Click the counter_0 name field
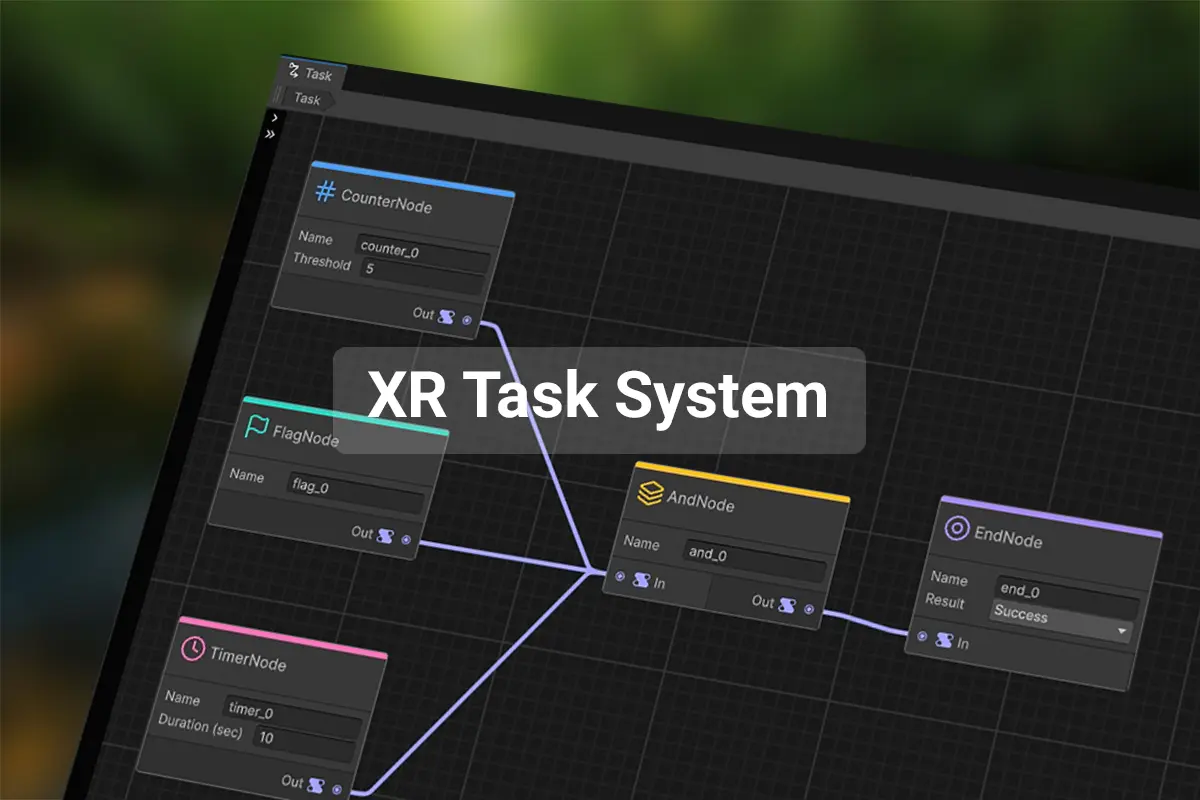Screen dimensions: 1200x800 point(423,254)
